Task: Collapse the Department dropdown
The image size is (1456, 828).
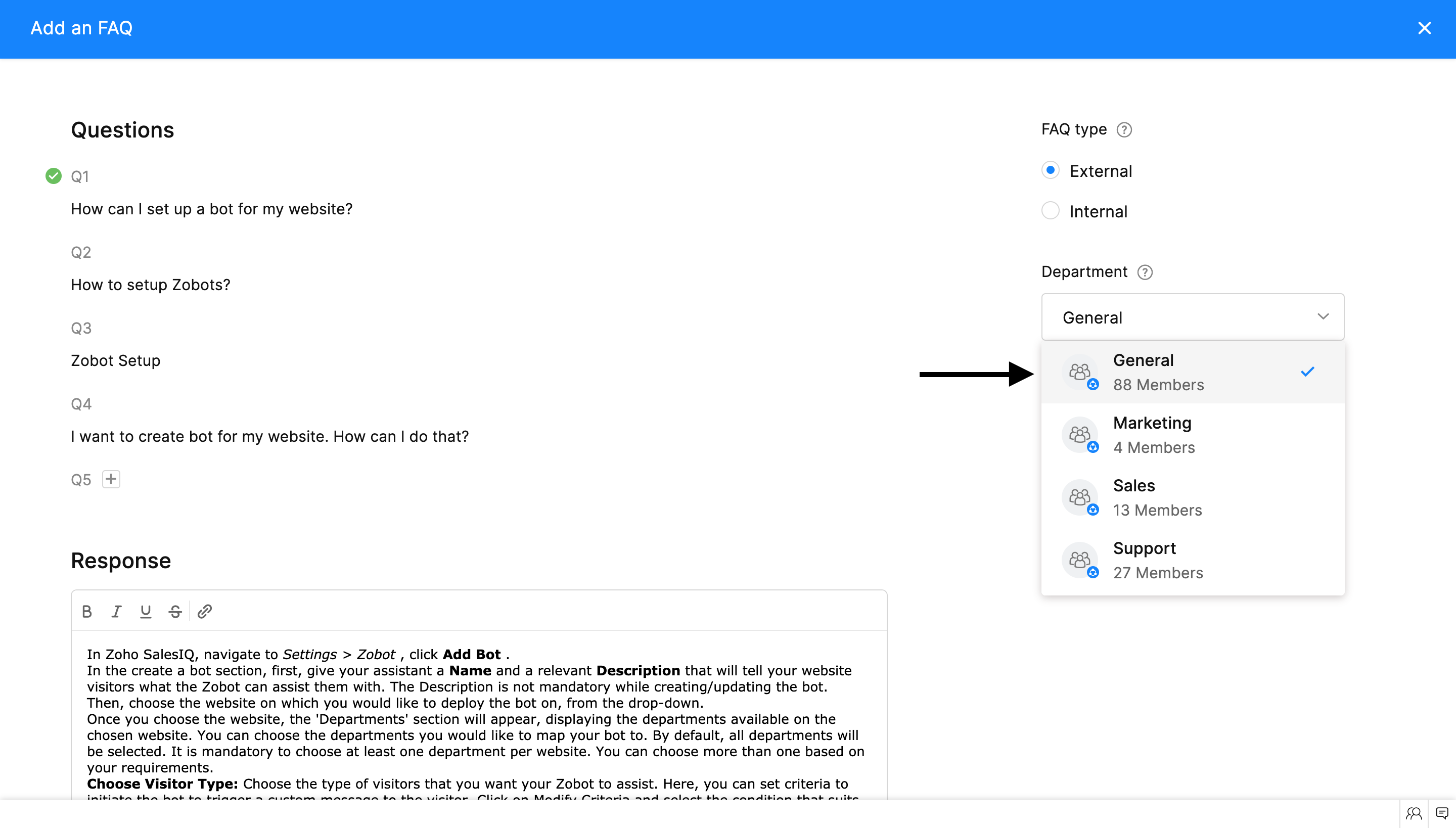Action: tap(1323, 317)
